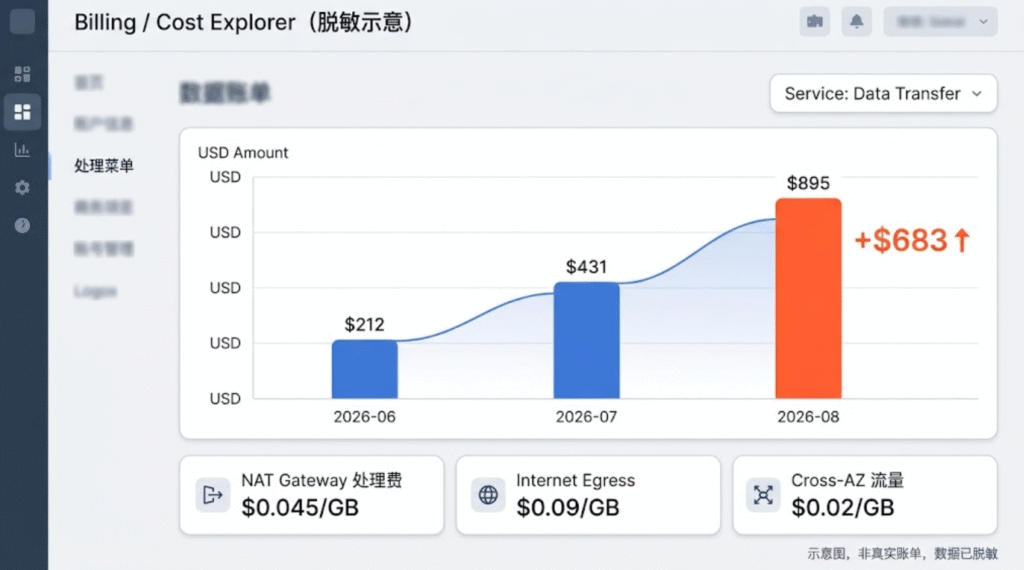Select the 处理菜单 sidebar menu item
Viewport: 1024px width, 570px height.
click(104, 166)
